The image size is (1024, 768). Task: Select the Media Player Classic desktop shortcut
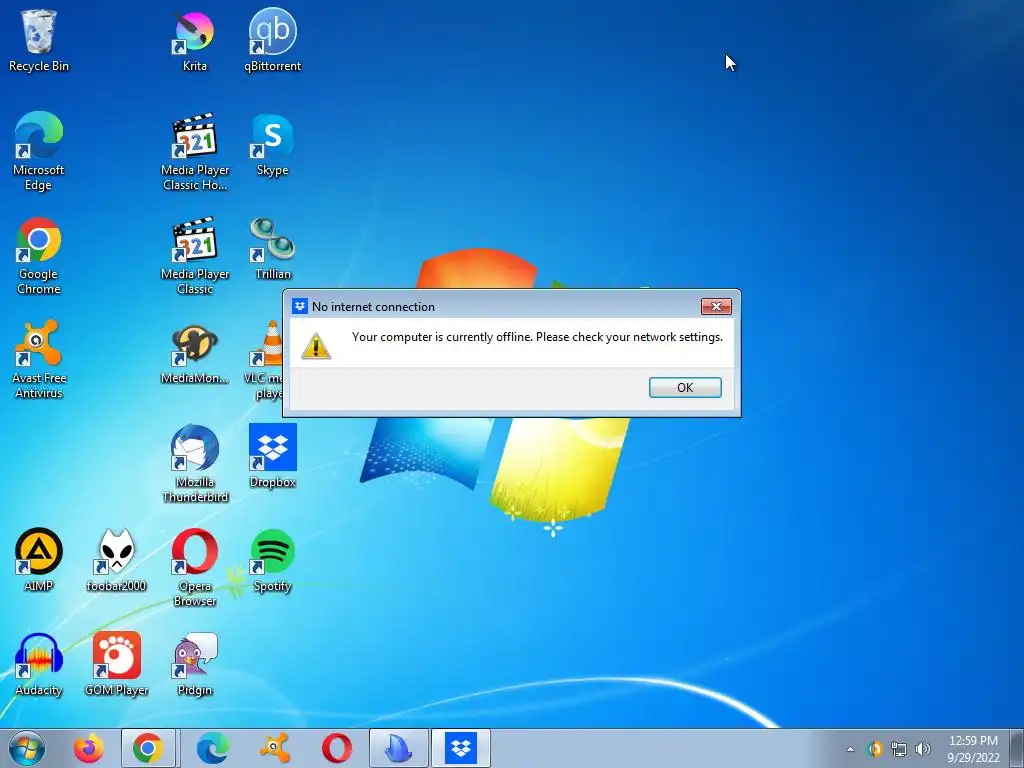click(195, 255)
